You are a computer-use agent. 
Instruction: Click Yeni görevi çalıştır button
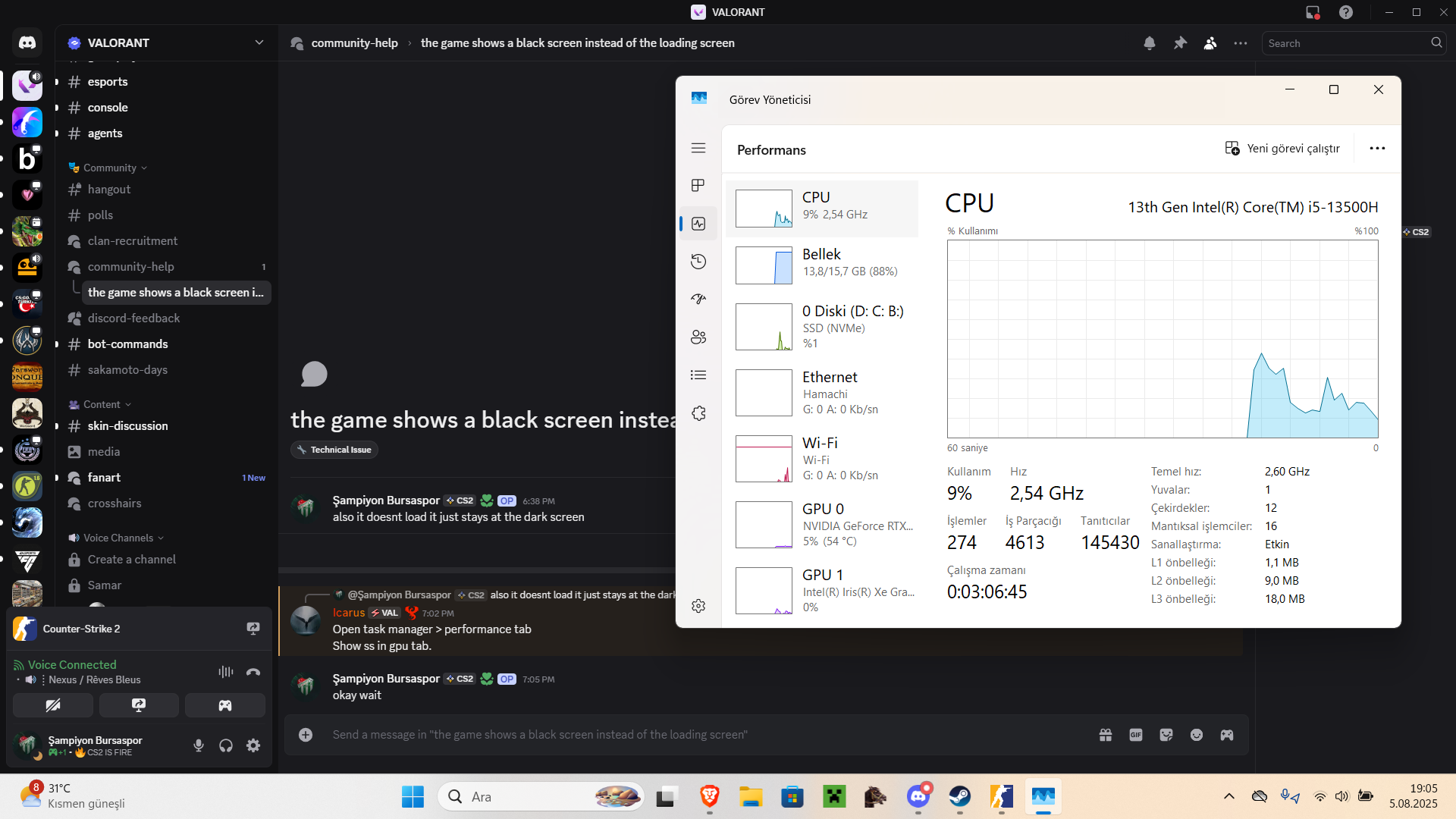pyautogui.click(x=1282, y=149)
